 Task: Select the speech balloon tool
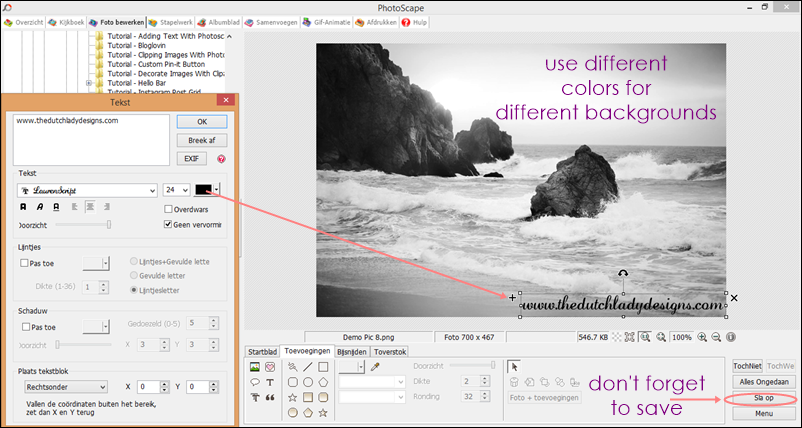click(x=255, y=382)
